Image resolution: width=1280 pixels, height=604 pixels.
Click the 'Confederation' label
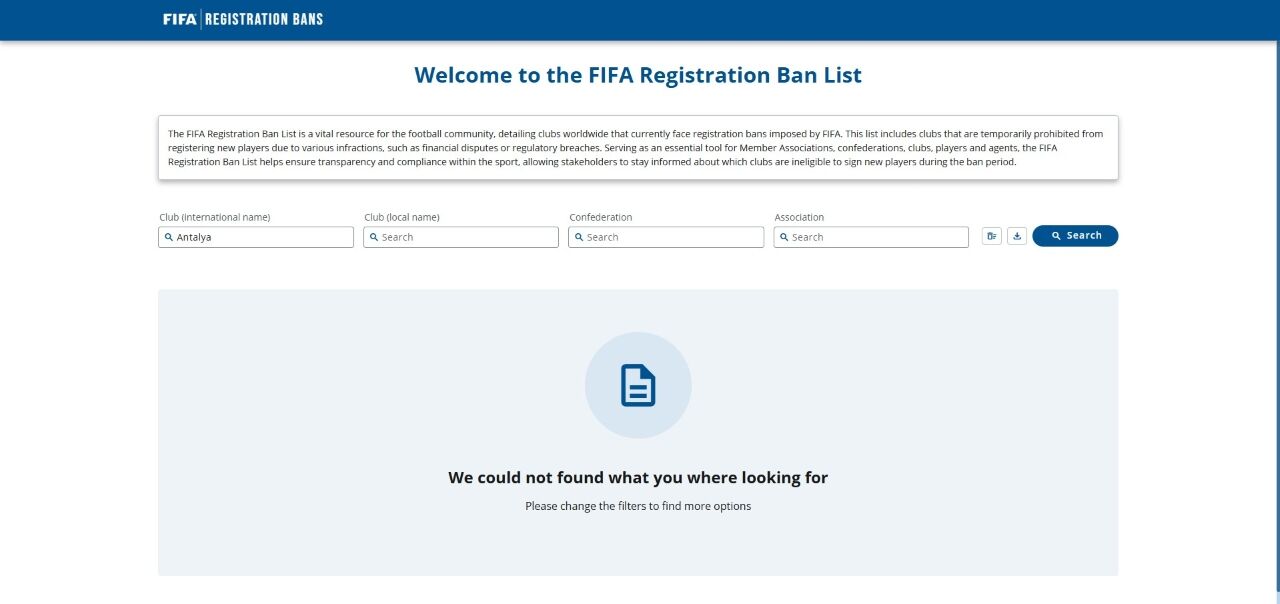click(601, 217)
